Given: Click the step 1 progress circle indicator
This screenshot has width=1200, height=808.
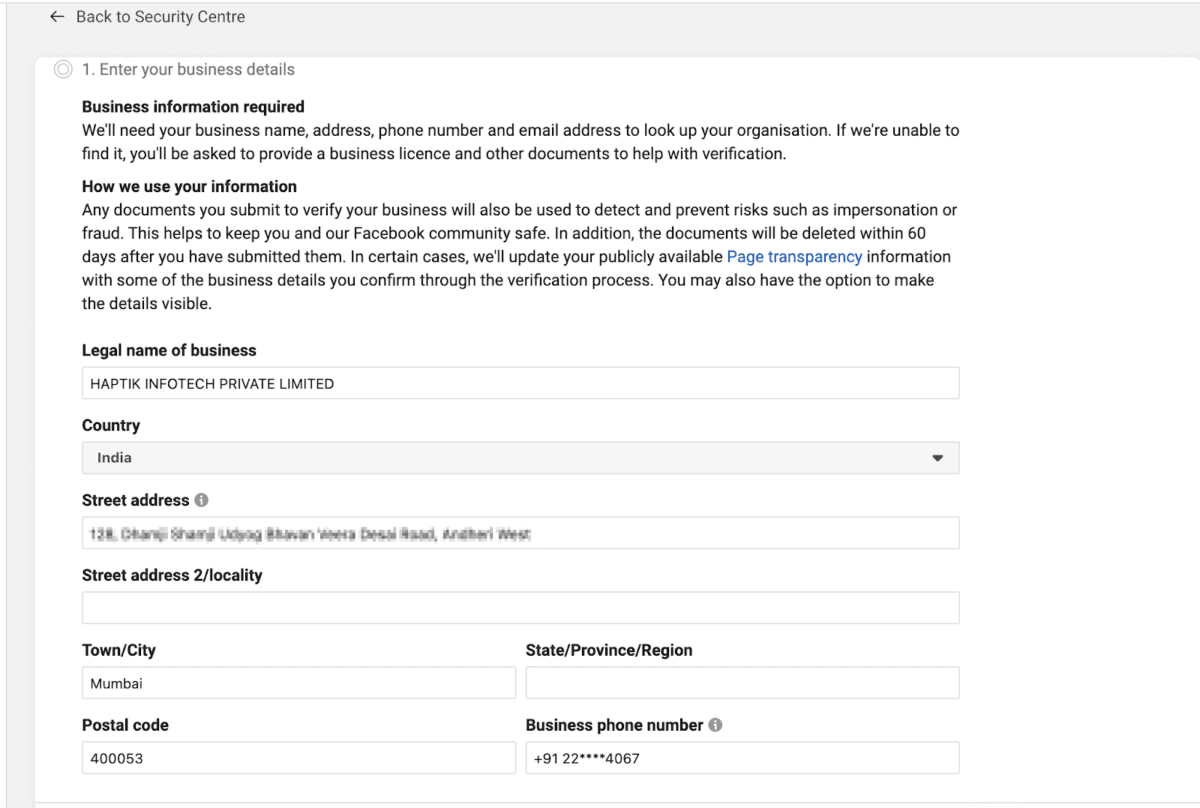Looking at the screenshot, I should [59, 69].
